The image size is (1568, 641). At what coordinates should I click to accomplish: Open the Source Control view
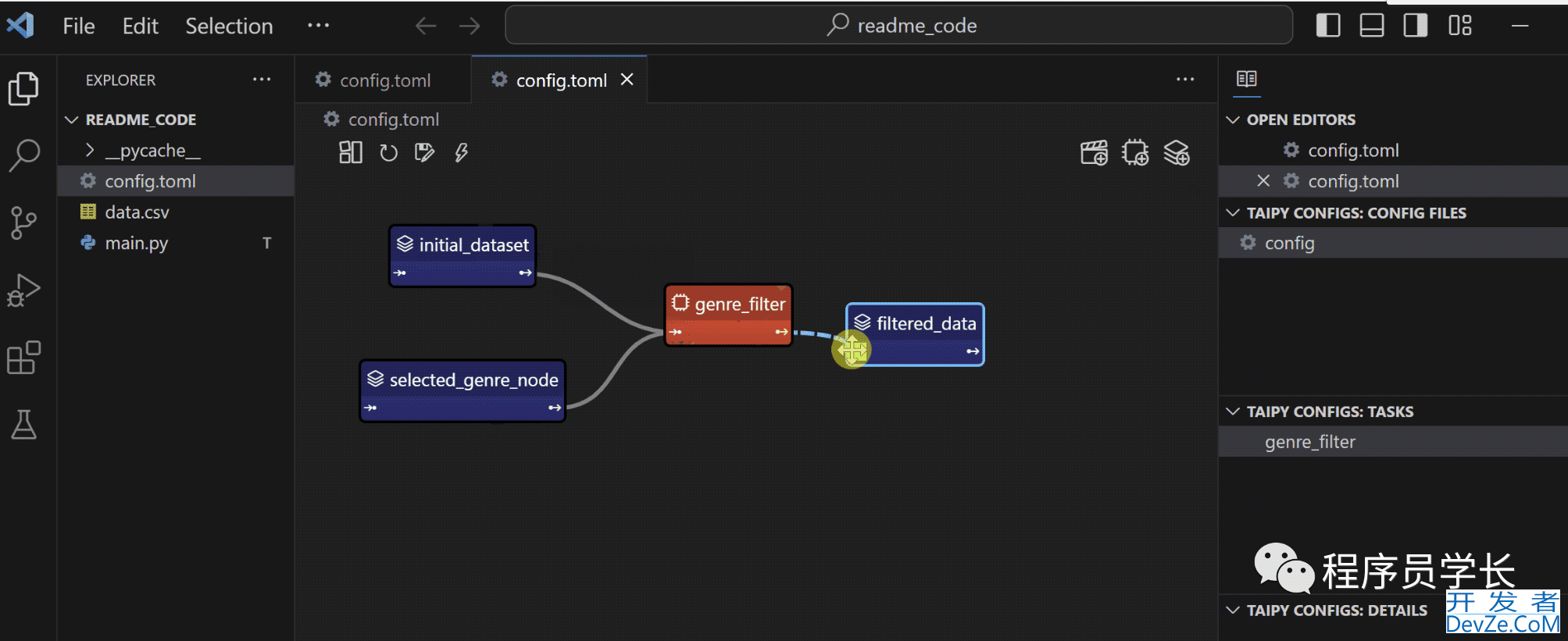click(23, 223)
